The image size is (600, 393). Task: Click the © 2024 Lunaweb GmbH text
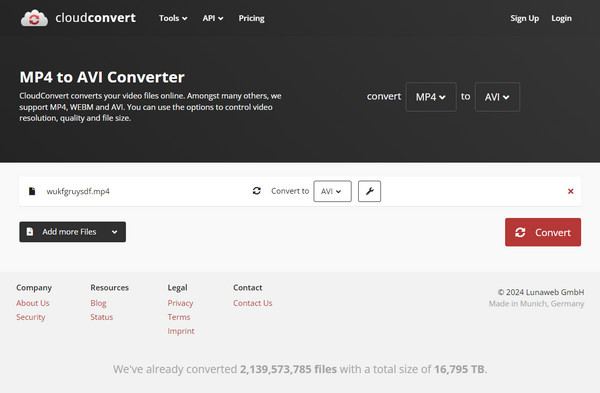541,292
